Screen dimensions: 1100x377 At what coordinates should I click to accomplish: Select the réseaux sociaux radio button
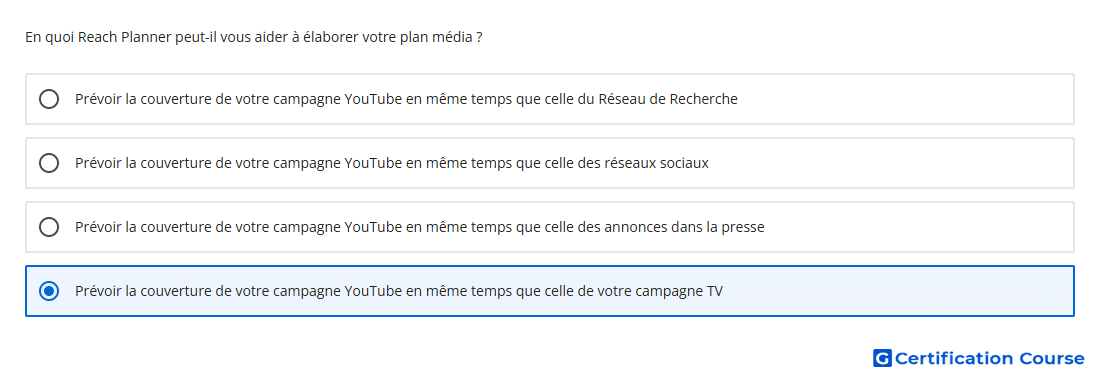click(x=49, y=163)
